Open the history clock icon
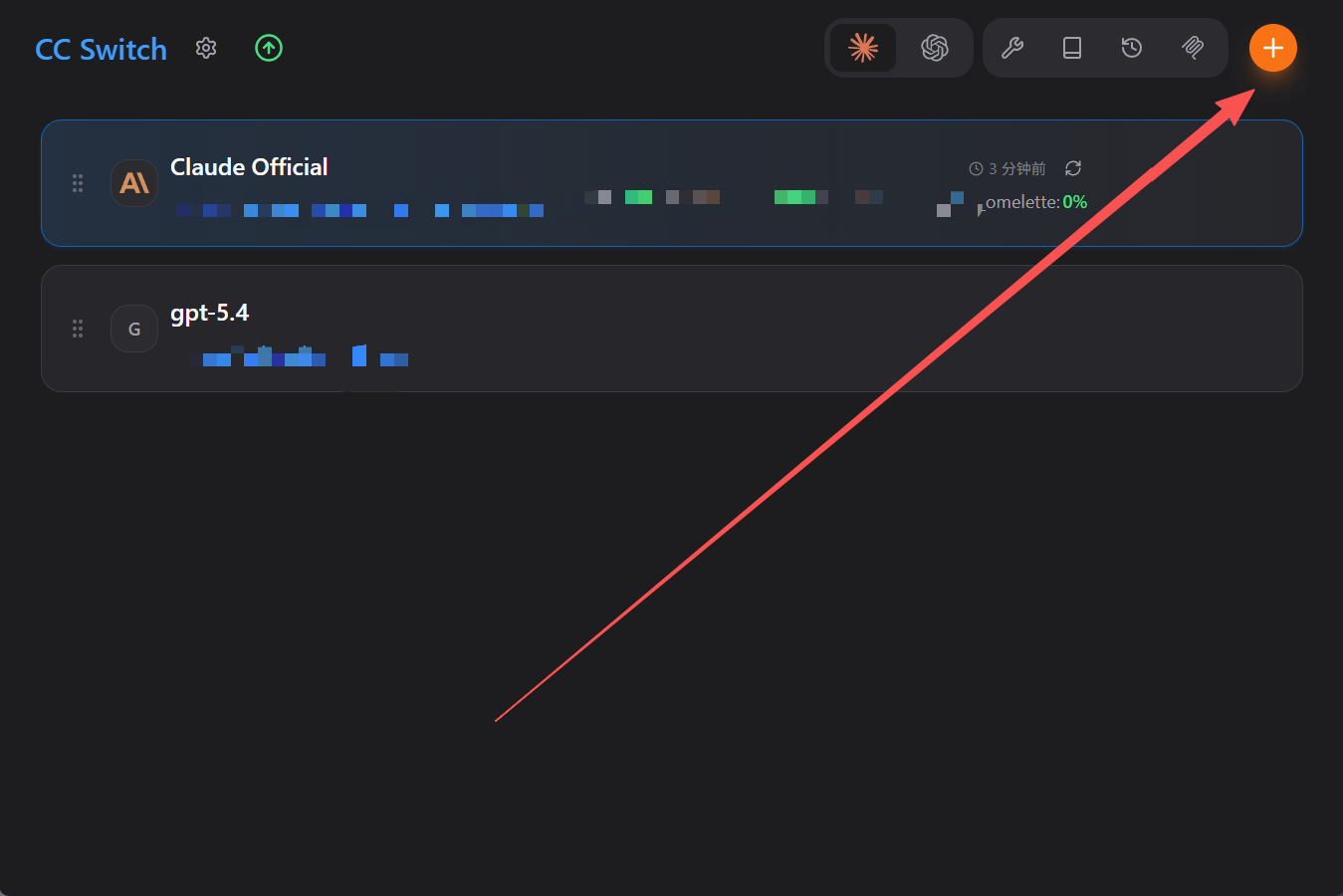The width and height of the screenshot is (1343, 896). pos(1132,48)
